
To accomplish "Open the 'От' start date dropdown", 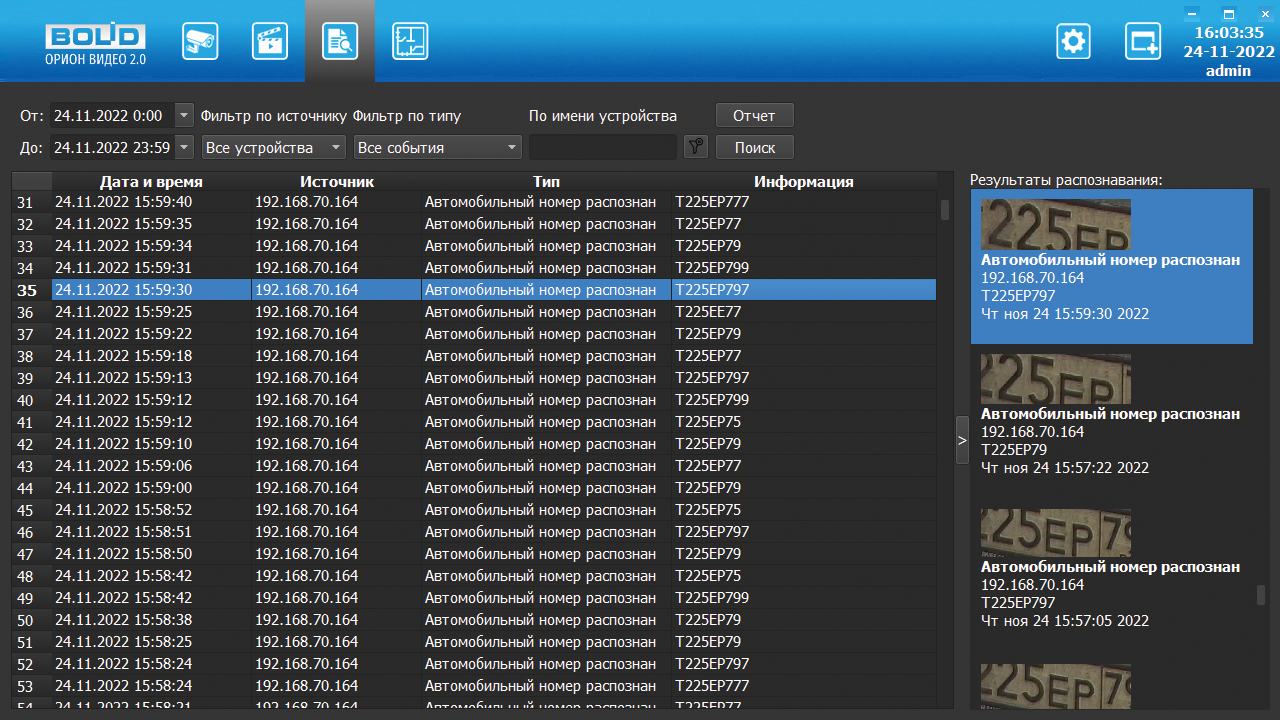I will (184, 115).
